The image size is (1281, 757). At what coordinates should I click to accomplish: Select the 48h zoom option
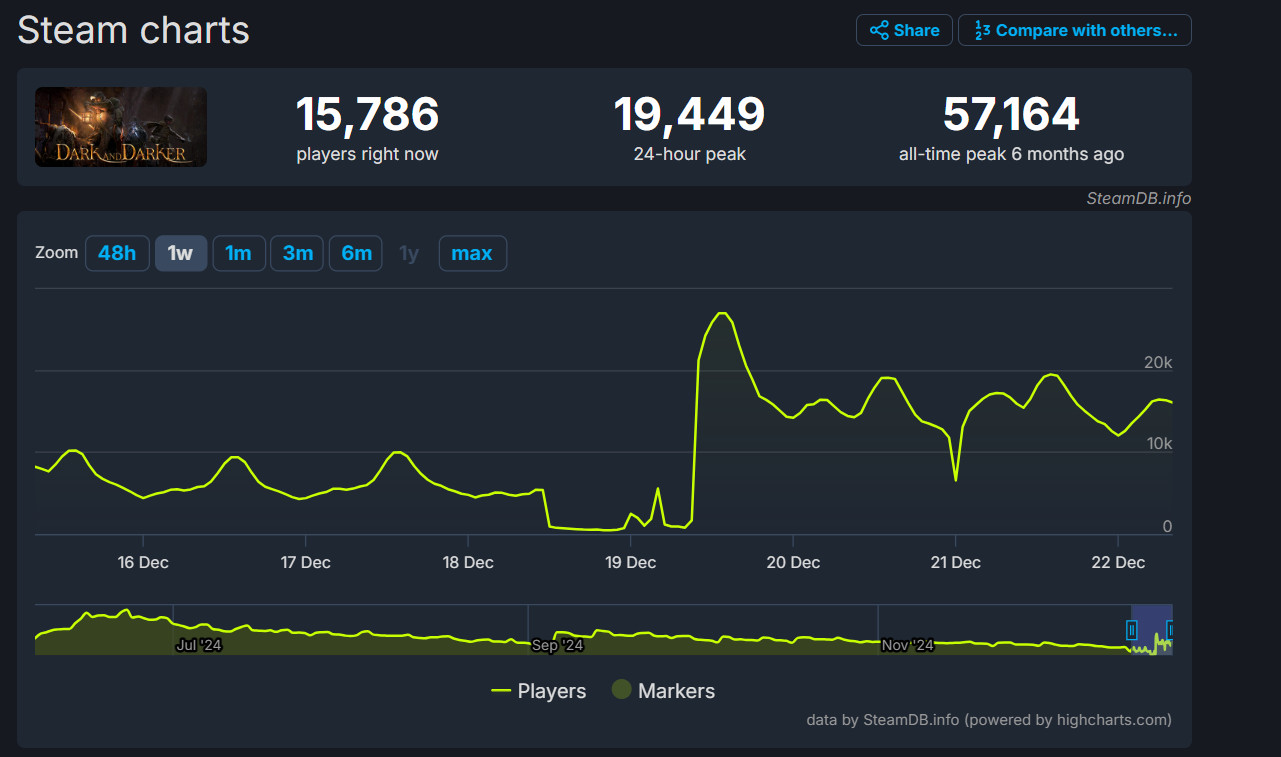tap(117, 253)
